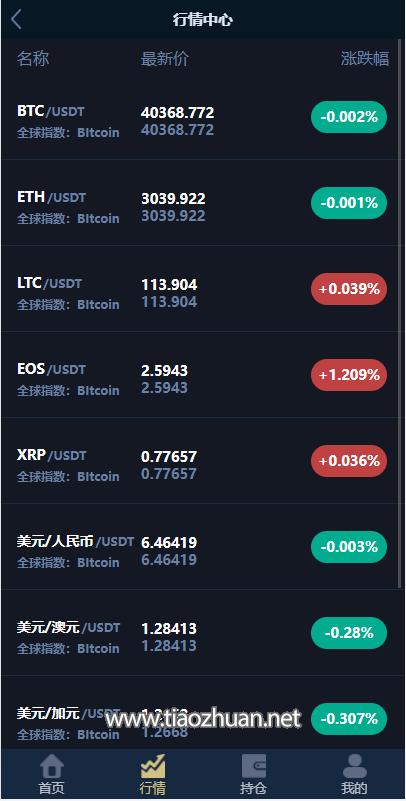
Task: Open the 持仓 wallet icon
Action: point(254,774)
